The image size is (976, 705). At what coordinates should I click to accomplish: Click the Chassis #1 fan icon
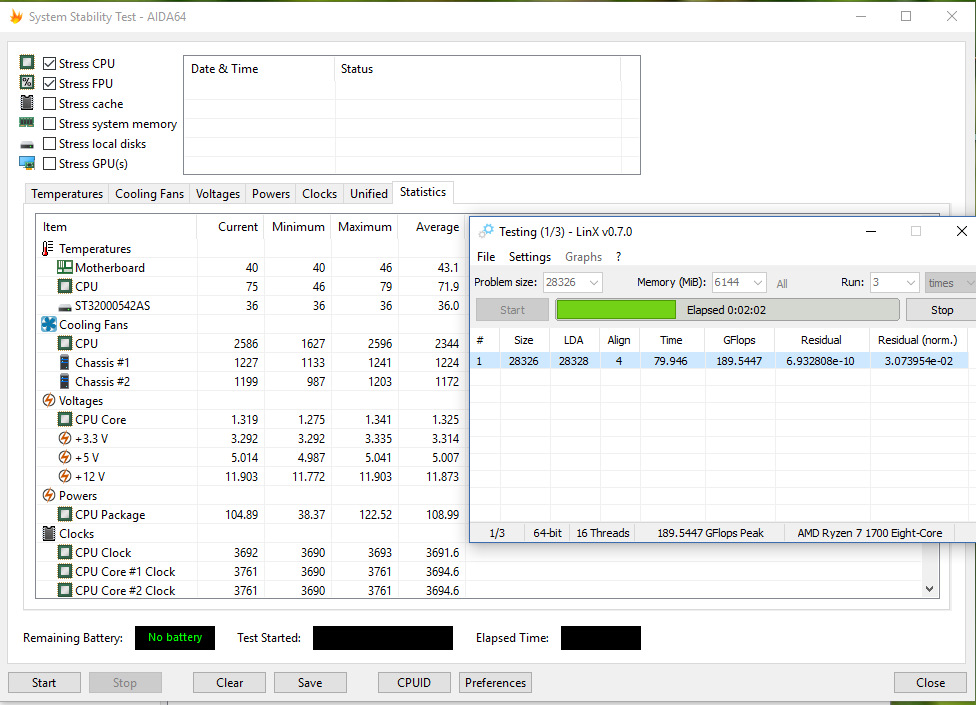tap(65, 363)
